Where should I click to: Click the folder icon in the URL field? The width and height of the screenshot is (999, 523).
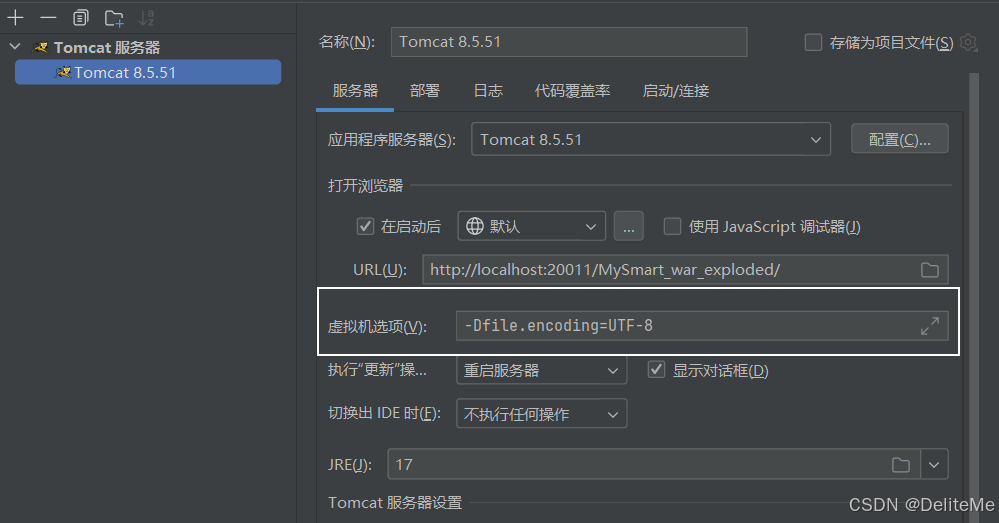[930, 270]
